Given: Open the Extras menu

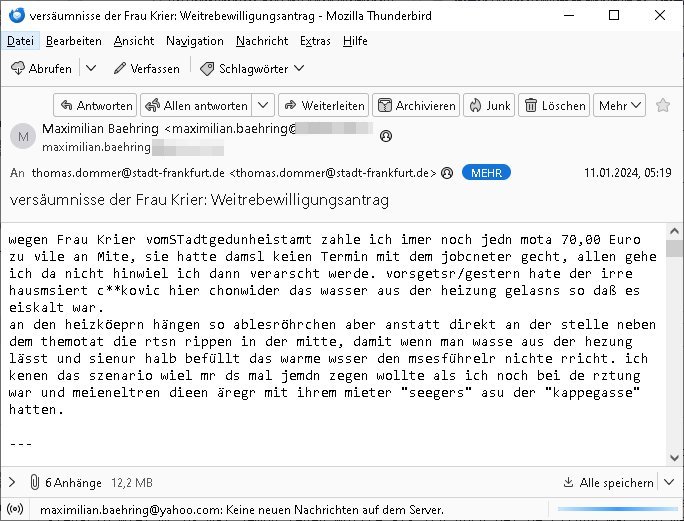Looking at the screenshot, I should [315, 41].
